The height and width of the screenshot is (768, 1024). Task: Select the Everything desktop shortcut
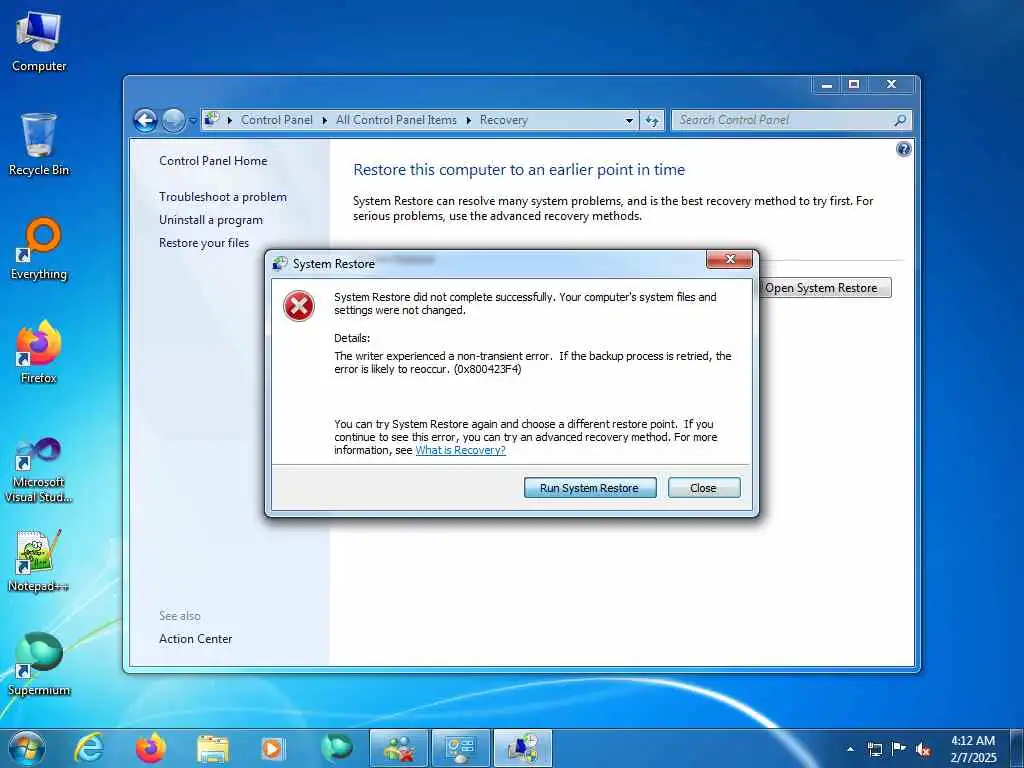(39, 249)
